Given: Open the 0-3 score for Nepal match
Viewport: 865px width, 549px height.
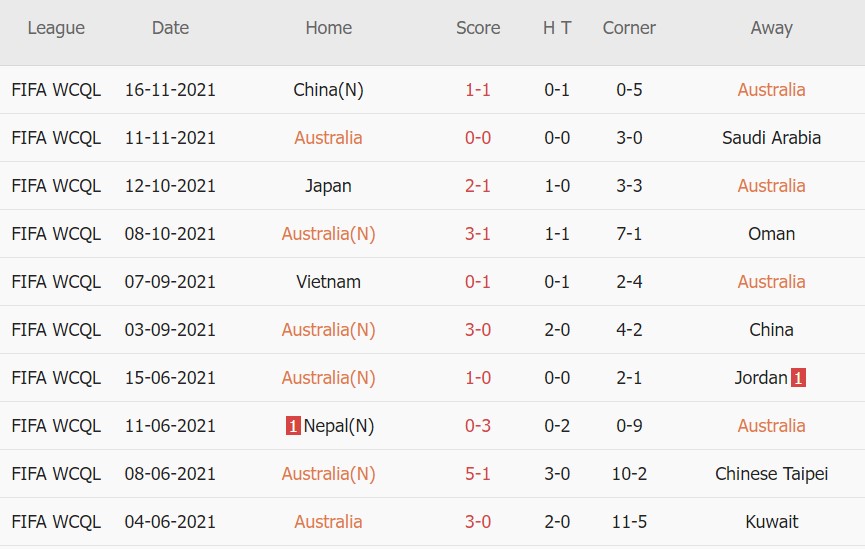Looking at the screenshot, I should (x=478, y=426).
